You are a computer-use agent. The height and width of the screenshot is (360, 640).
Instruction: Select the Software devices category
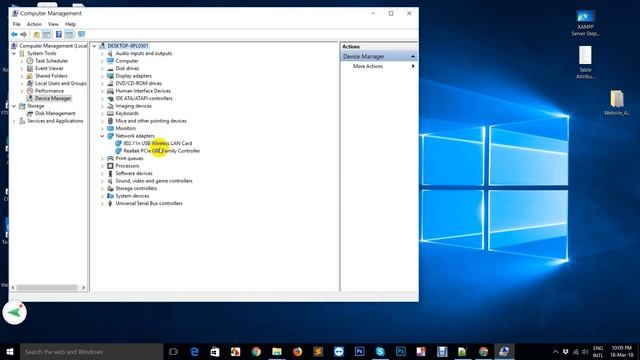(134, 173)
